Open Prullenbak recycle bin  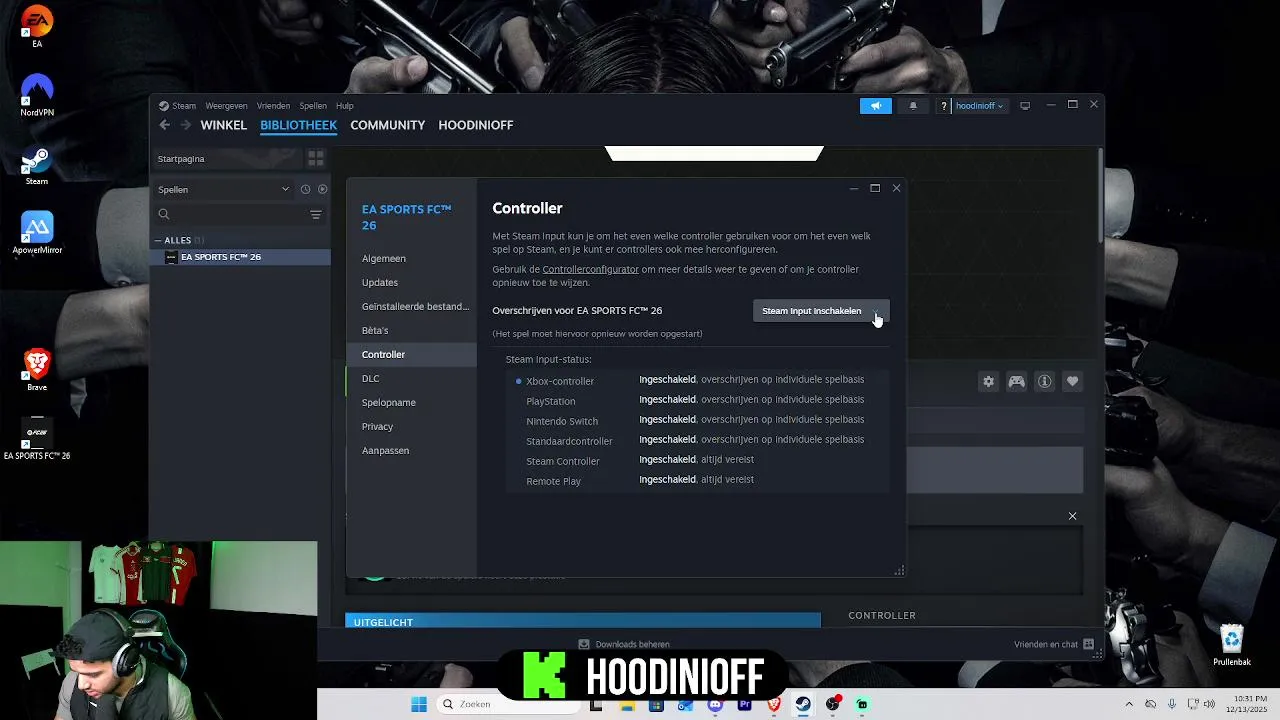1232,645
